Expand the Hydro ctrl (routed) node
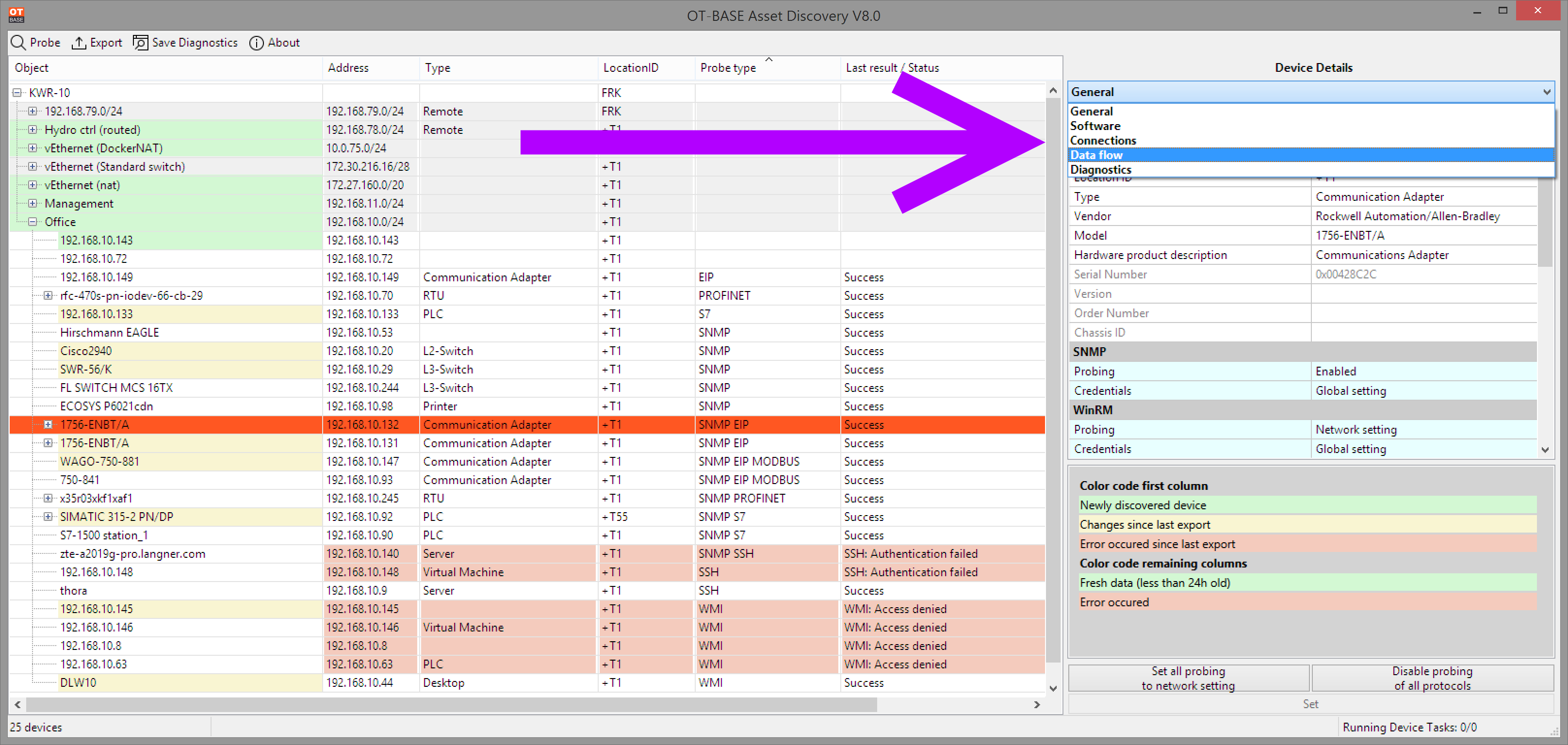1568x745 pixels. click(33, 130)
